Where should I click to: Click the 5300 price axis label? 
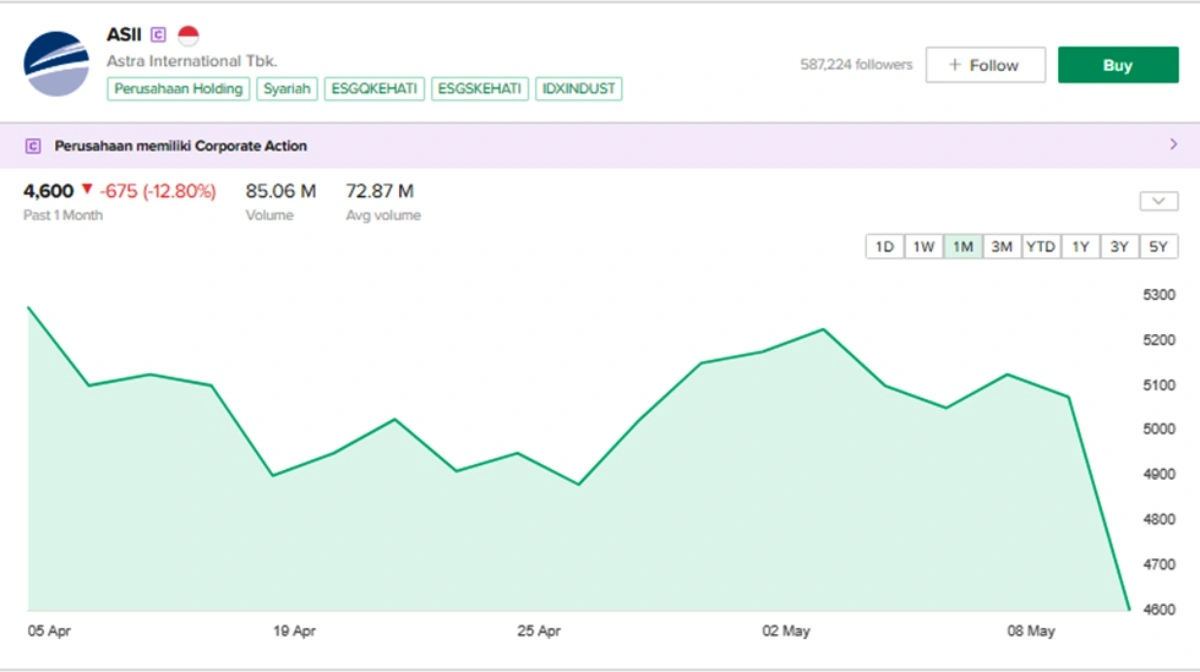click(x=1159, y=295)
